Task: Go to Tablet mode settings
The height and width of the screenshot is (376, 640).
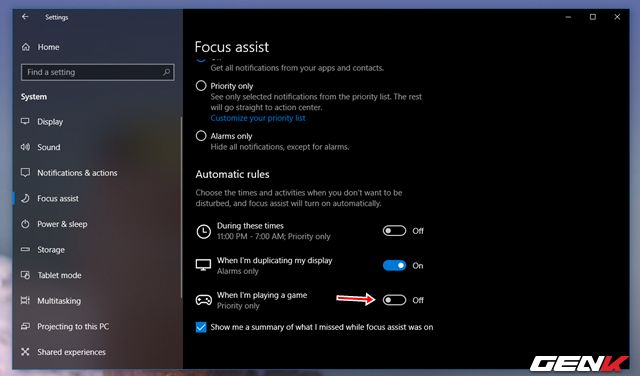Action: 59,275
